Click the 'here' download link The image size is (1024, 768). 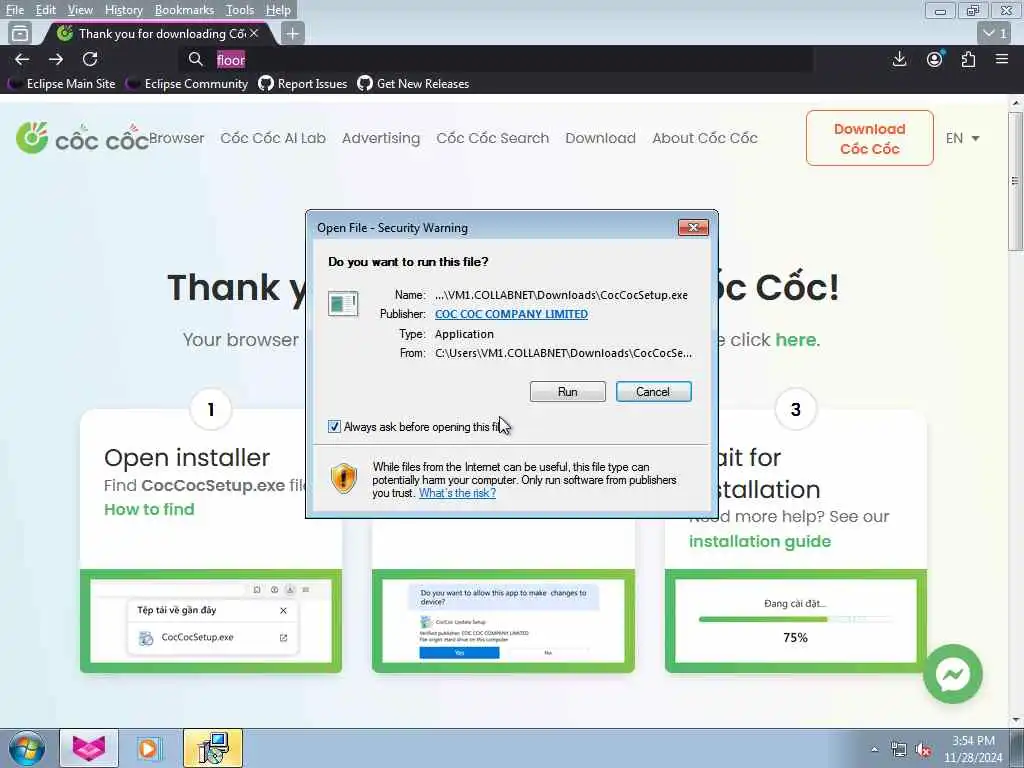coord(795,340)
